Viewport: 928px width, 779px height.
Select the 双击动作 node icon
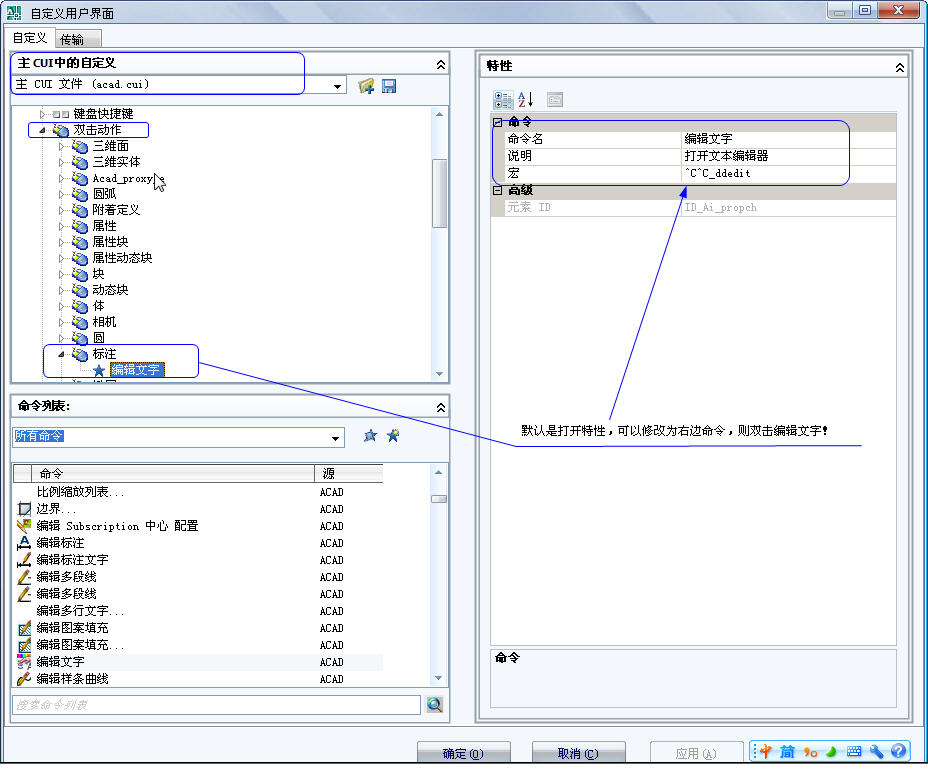(61, 130)
